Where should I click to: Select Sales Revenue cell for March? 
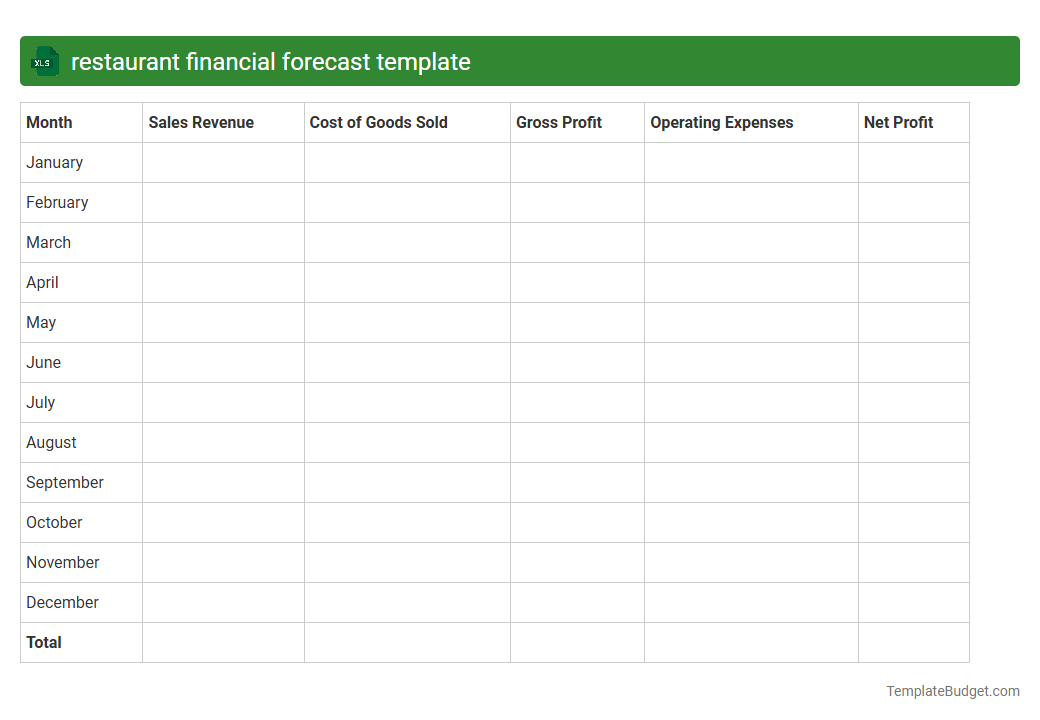tap(222, 242)
